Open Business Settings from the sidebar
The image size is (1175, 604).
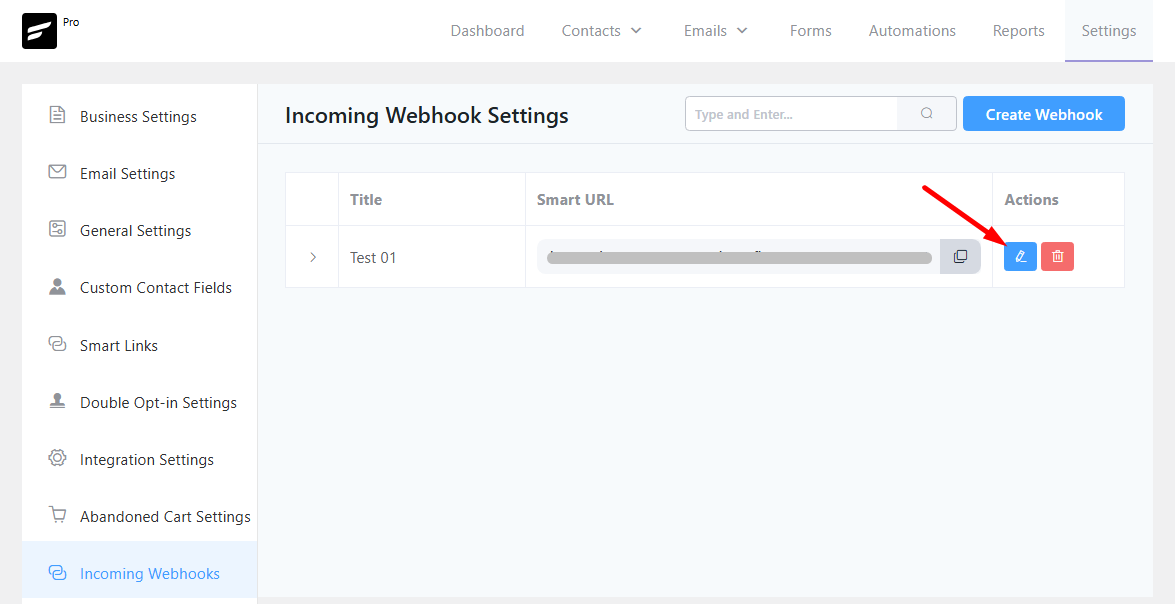pos(138,117)
